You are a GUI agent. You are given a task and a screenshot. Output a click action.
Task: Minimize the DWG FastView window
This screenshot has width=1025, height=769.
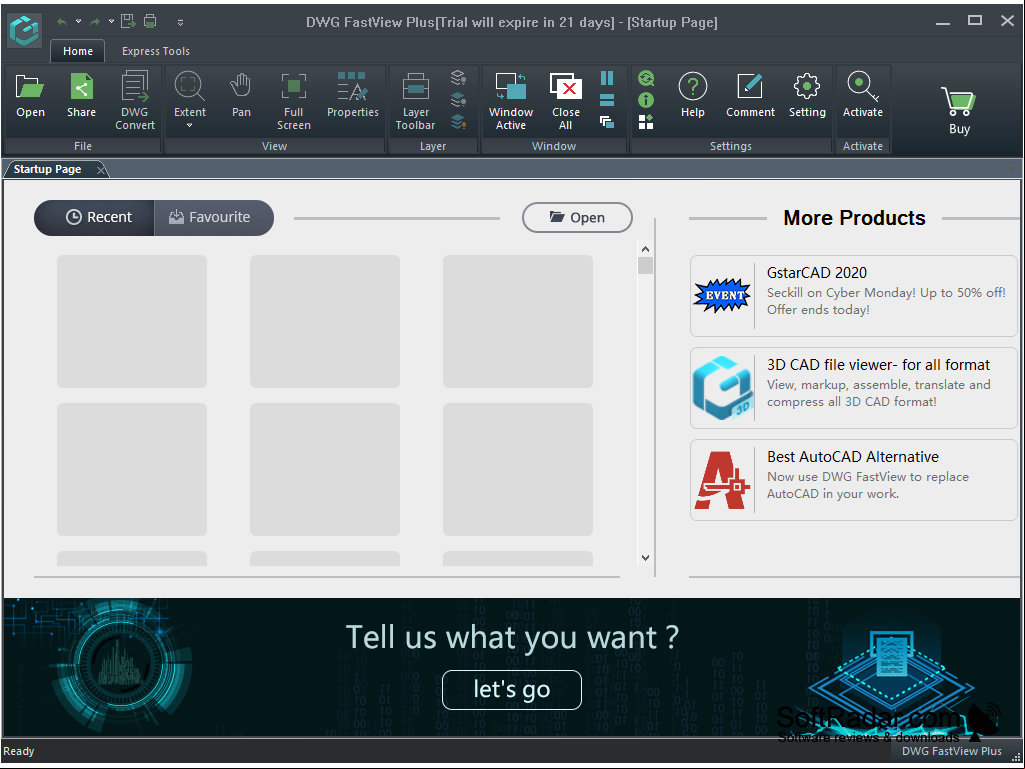tap(943, 22)
